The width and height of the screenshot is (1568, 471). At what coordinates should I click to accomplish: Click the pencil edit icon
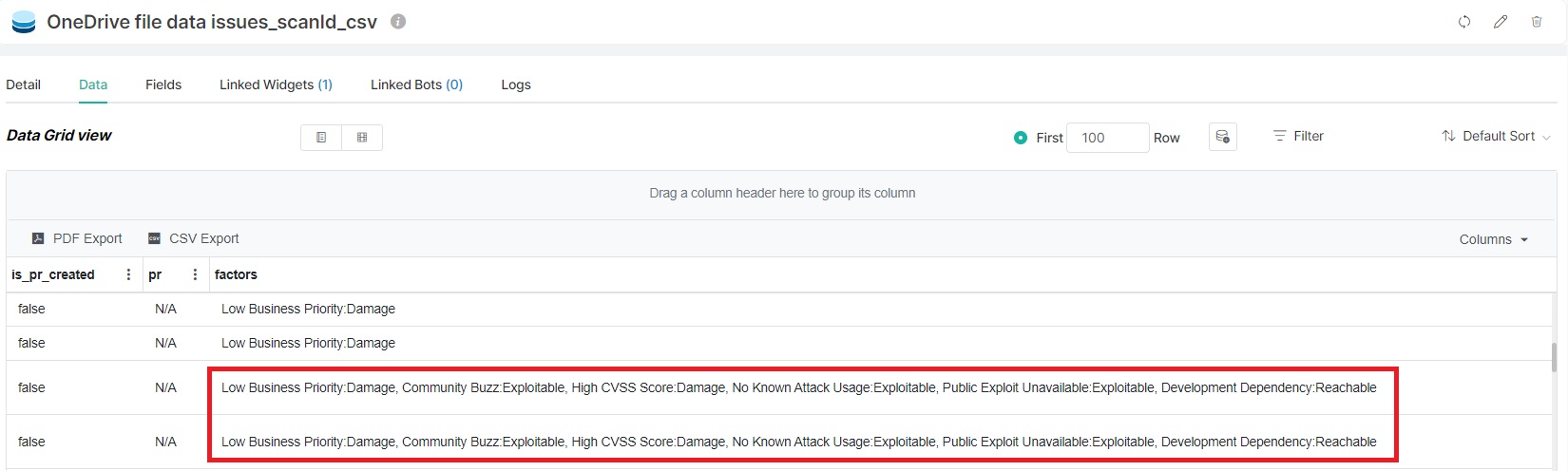click(1501, 22)
